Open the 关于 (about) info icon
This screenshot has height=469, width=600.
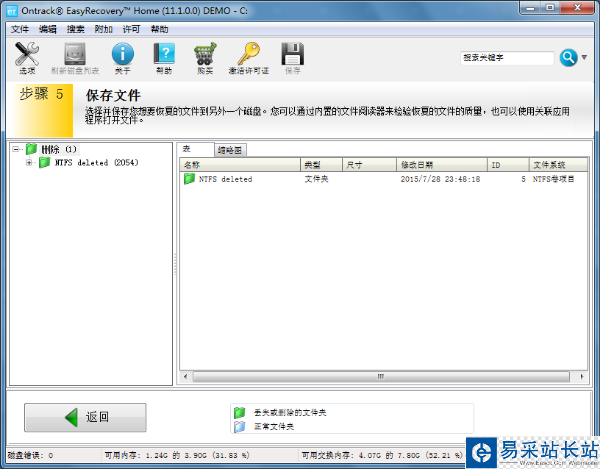coord(123,54)
